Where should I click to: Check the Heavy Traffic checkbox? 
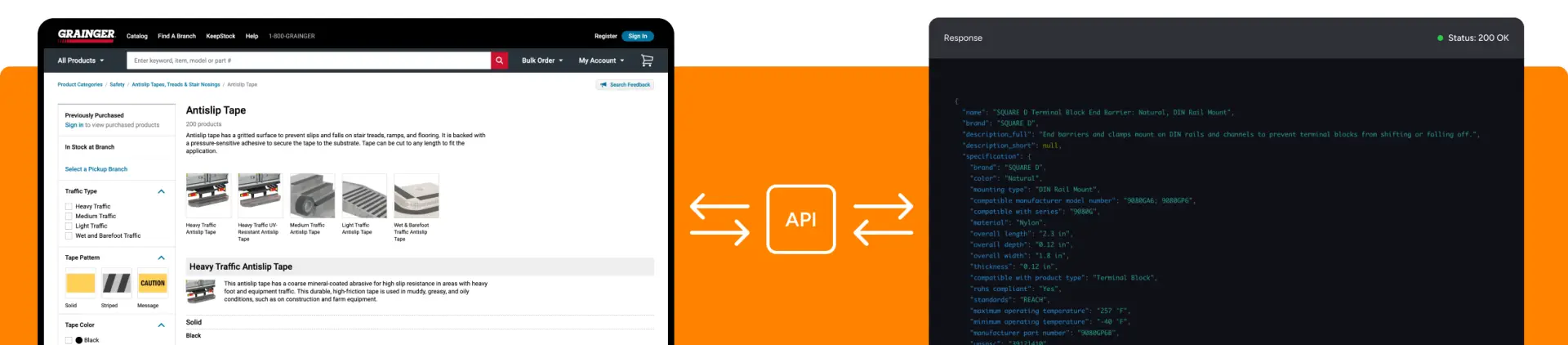pos(69,207)
